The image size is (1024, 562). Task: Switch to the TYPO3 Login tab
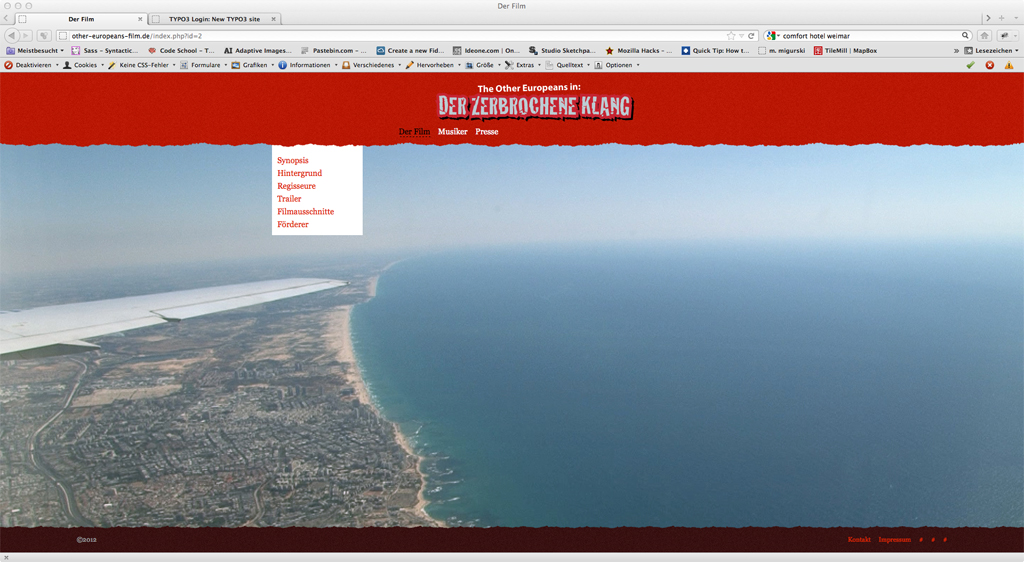point(214,19)
